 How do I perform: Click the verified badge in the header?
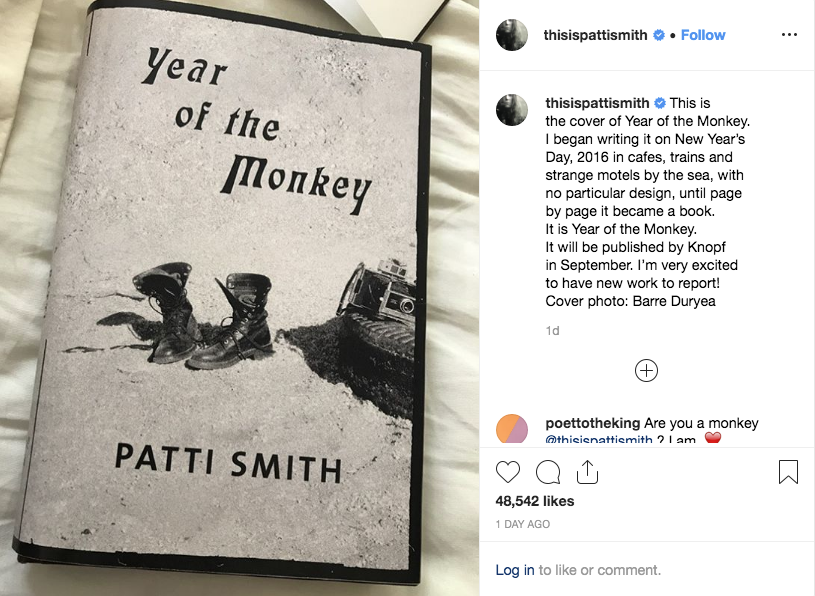click(x=659, y=35)
